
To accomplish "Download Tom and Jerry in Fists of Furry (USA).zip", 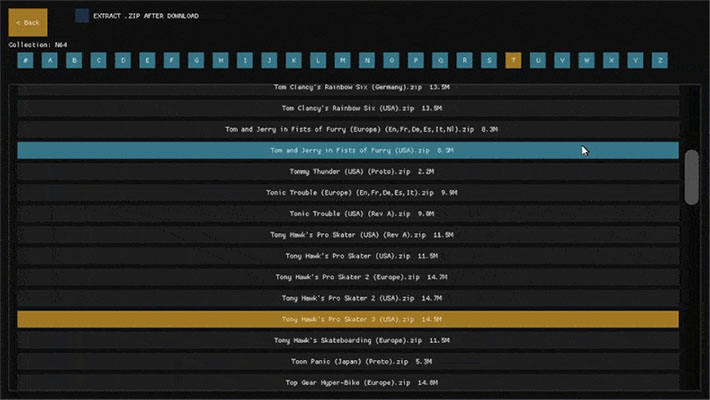I will coord(348,150).
